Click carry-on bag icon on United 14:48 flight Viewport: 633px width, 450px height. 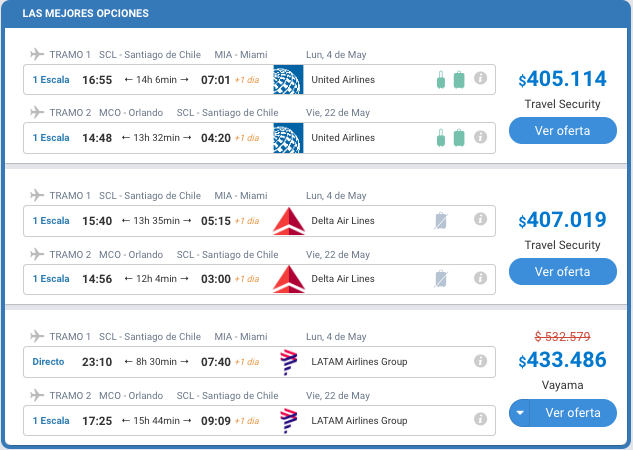click(x=441, y=138)
